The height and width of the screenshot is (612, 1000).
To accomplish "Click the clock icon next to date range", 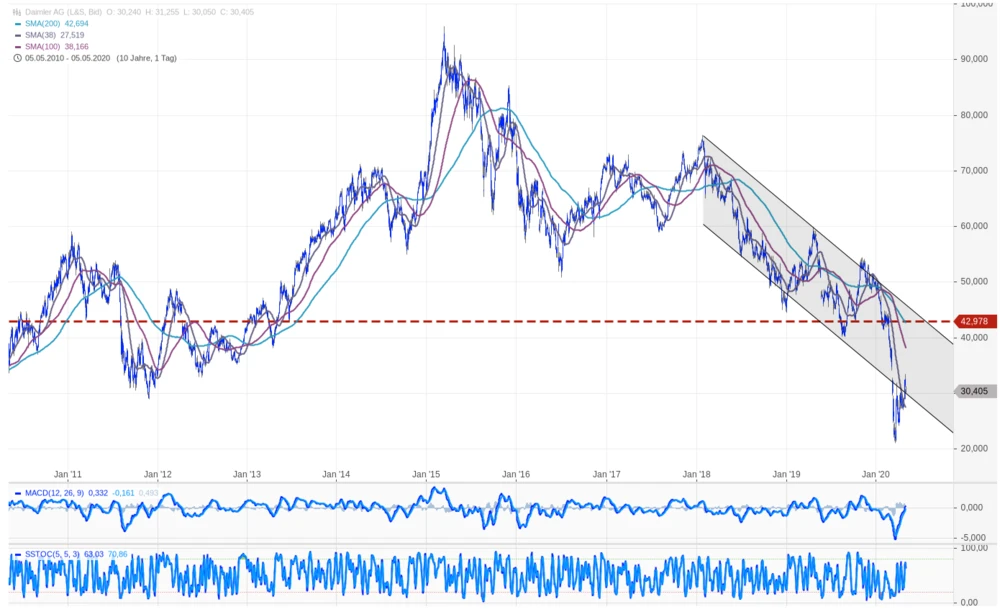I will pos(17,58).
